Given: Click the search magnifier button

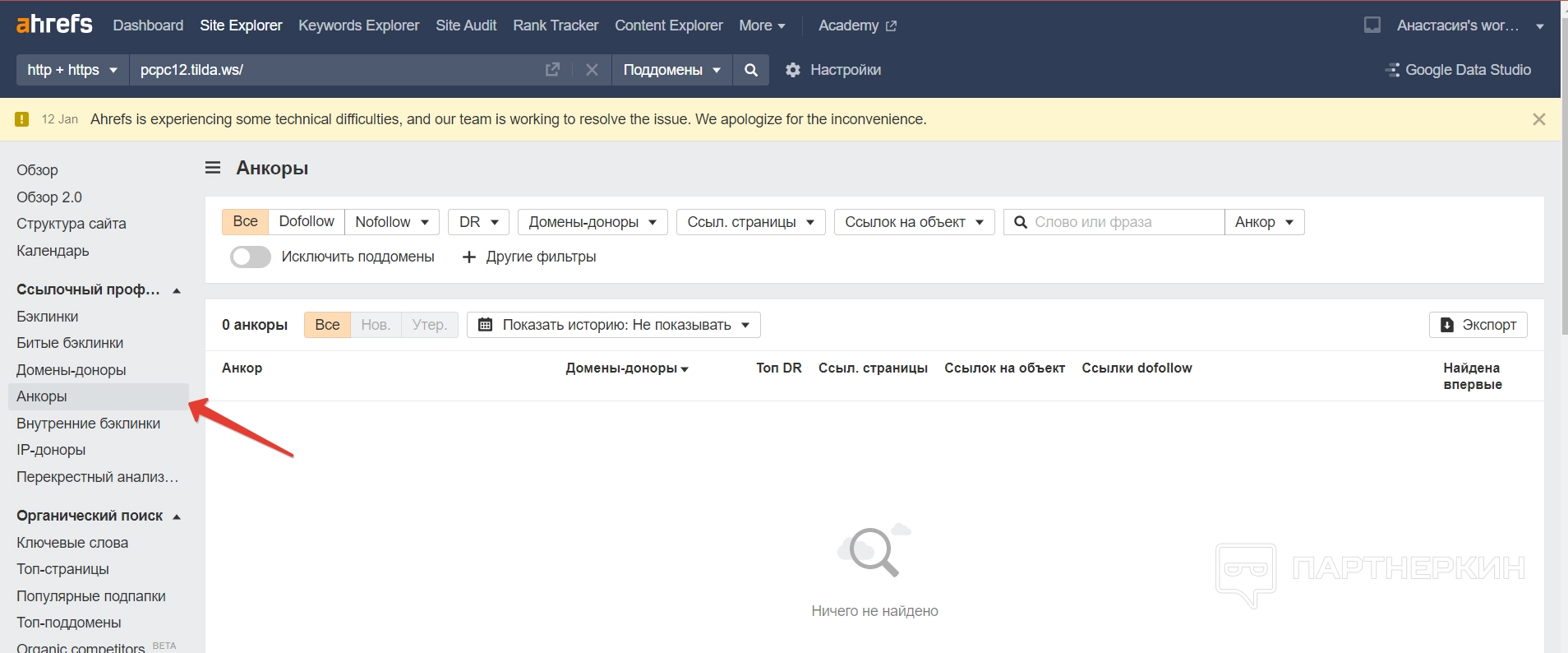Looking at the screenshot, I should click(x=751, y=70).
